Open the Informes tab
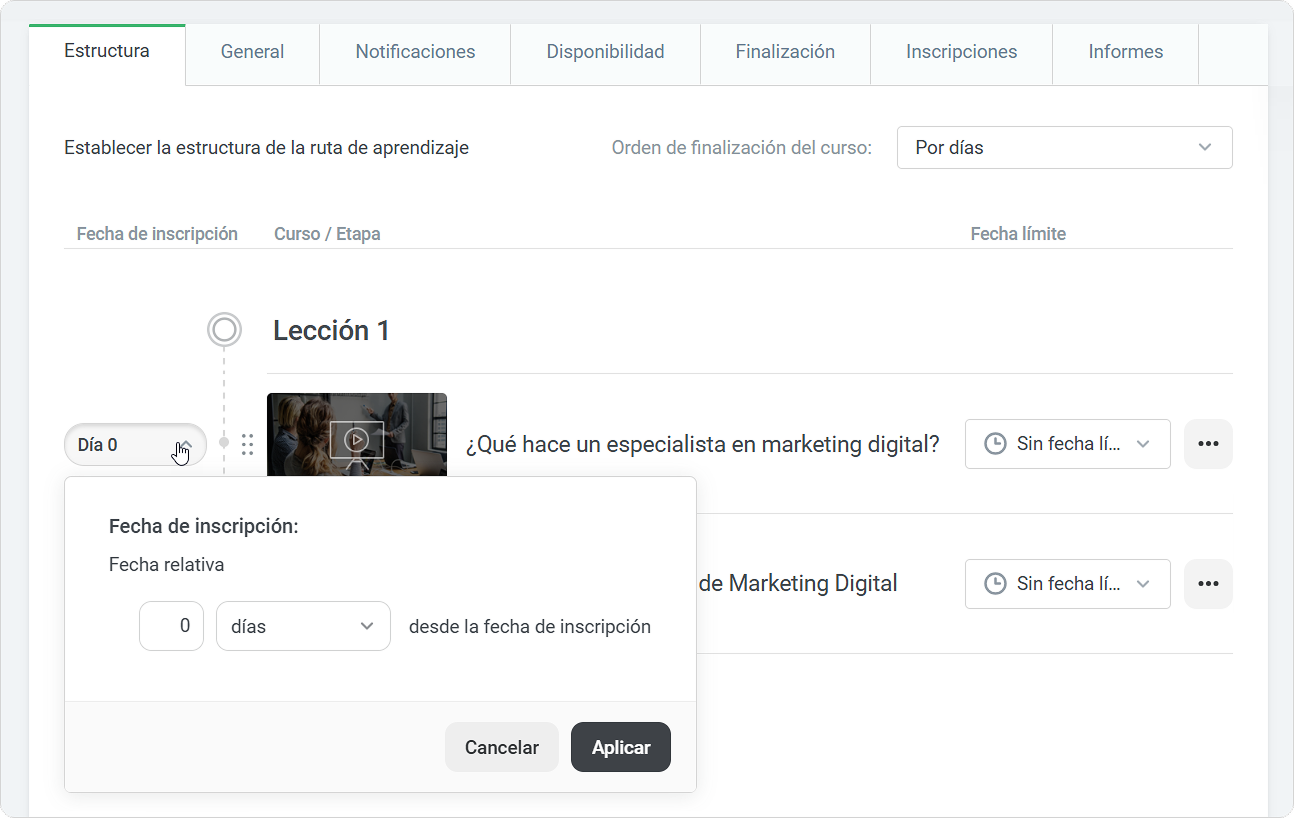Image resolution: width=1294 pixels, height=818 pixels. (1125, 52)
